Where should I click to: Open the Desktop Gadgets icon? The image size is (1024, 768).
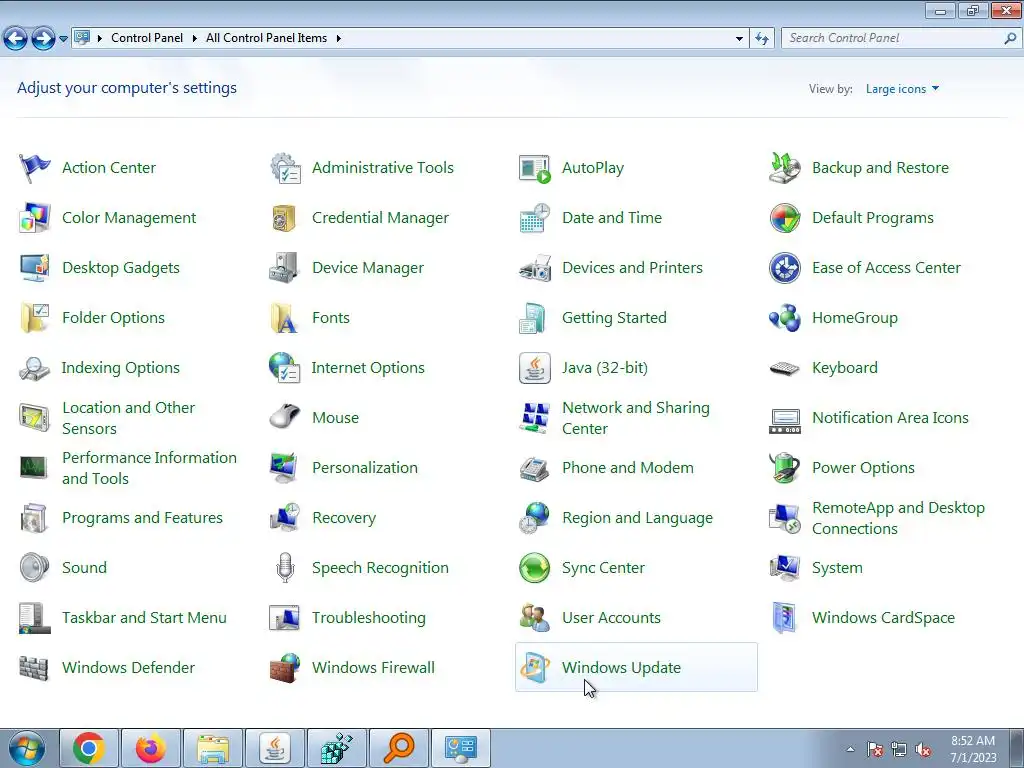pos(34,268)
